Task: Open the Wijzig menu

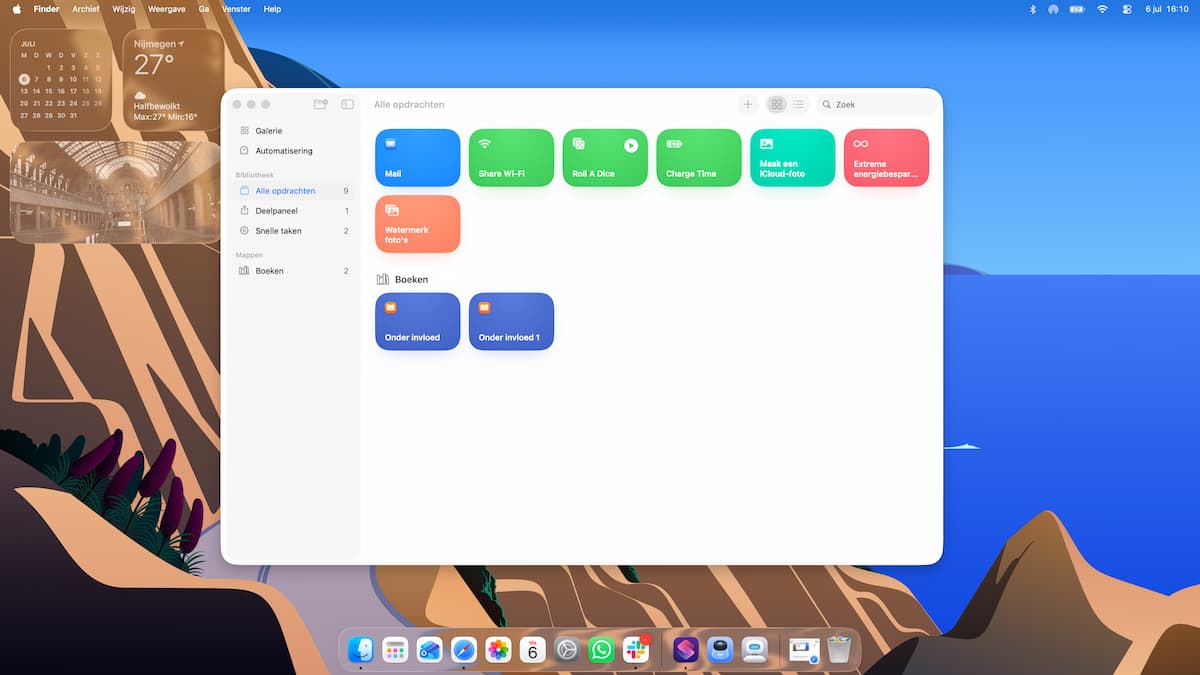Action: pos(125,9)
